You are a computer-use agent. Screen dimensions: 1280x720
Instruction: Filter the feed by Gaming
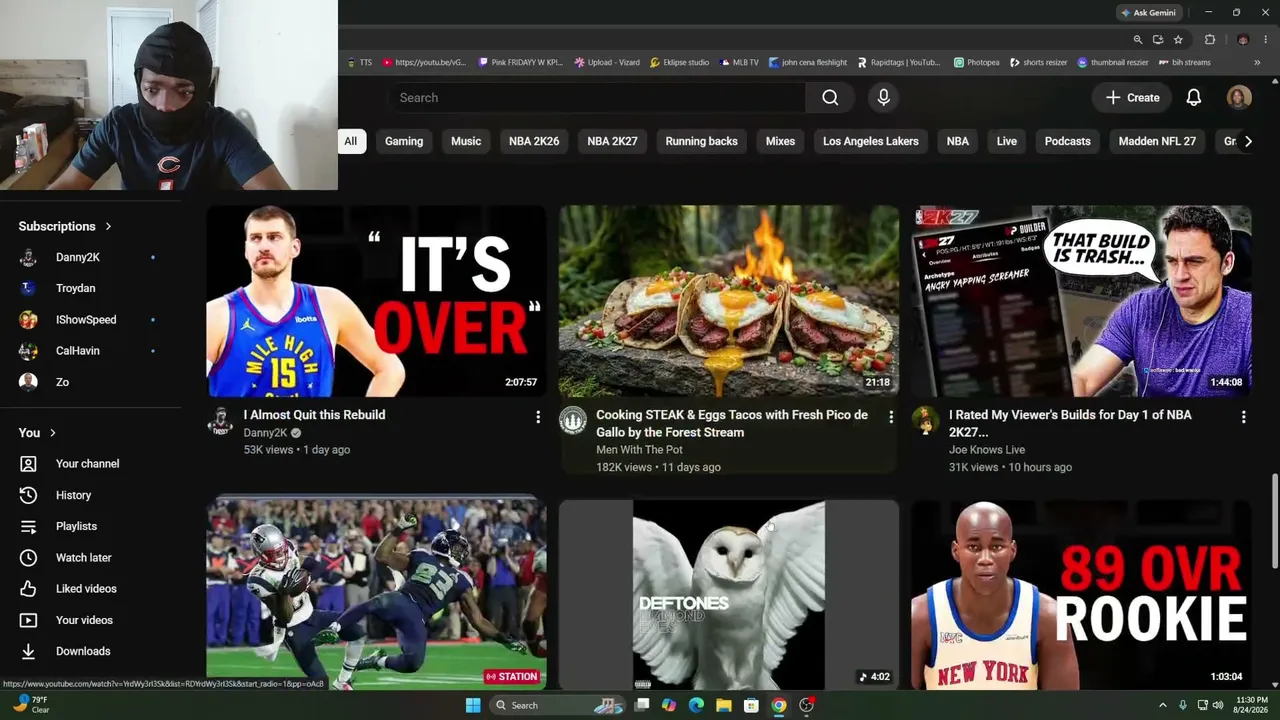[x=404, y=141]
